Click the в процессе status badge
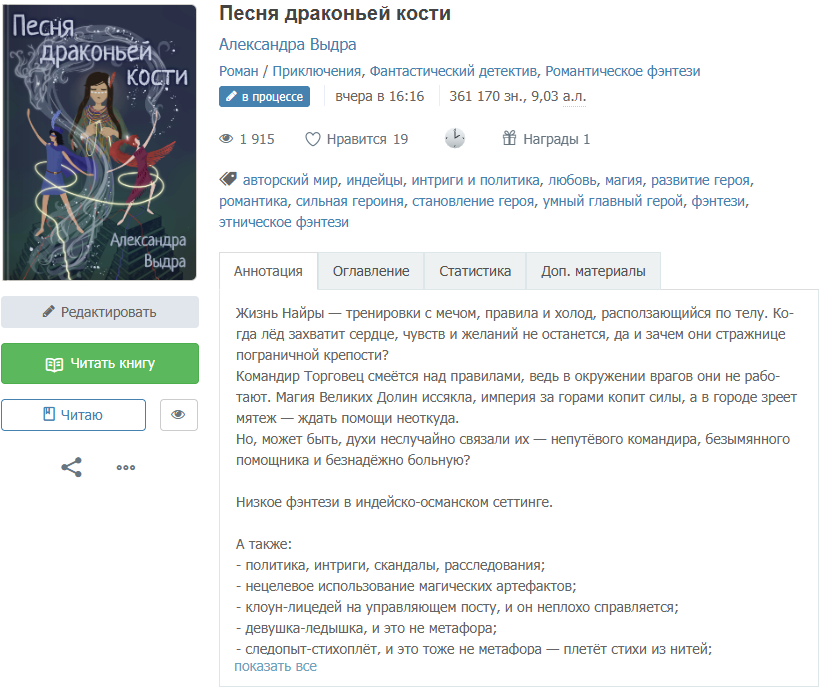This screenshot has height=691, width=822. click(264, 96)
